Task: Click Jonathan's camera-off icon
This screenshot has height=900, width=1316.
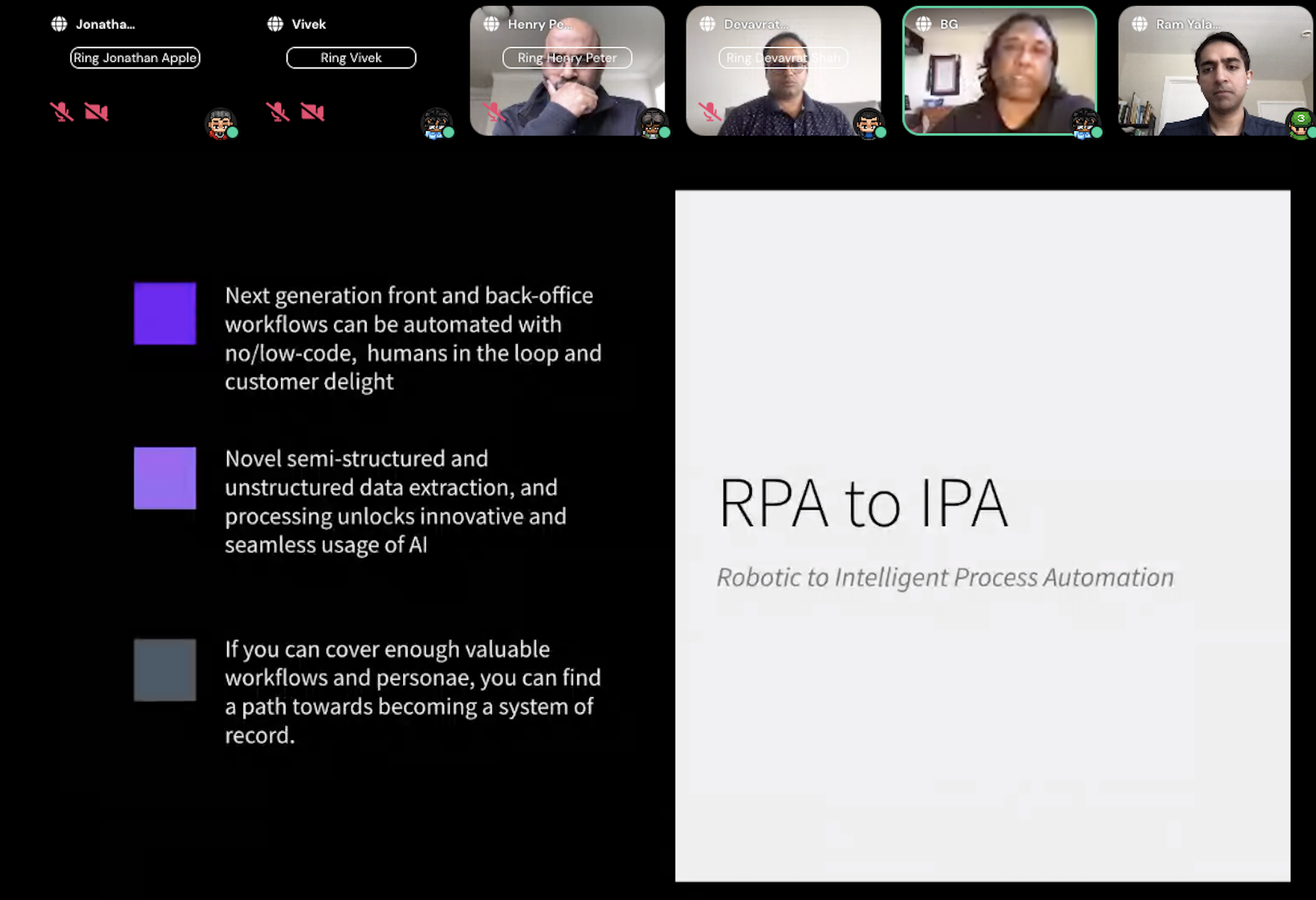Action: point(96,112)
